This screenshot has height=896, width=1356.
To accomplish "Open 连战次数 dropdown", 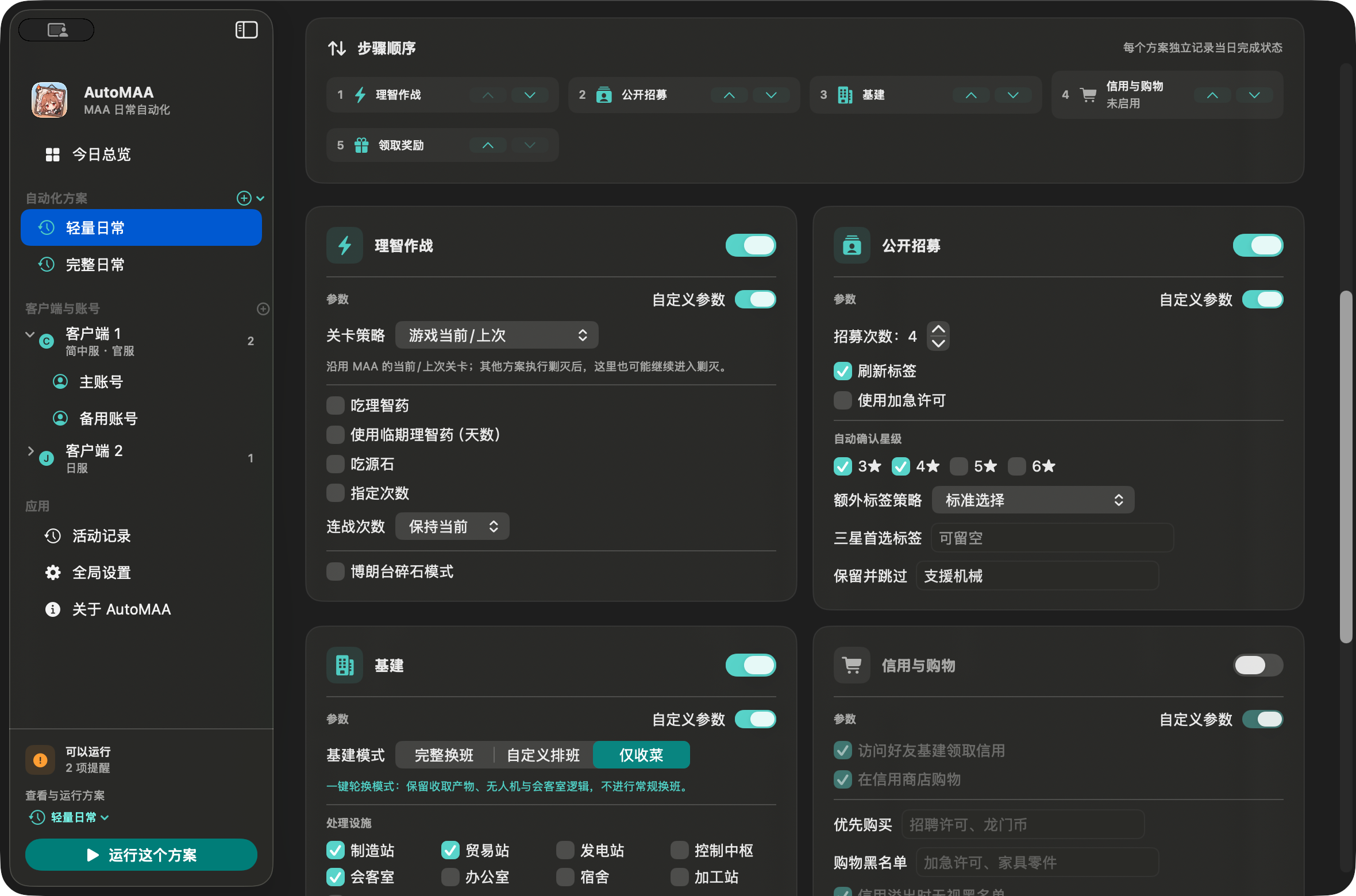I will (x=452, y=527).
